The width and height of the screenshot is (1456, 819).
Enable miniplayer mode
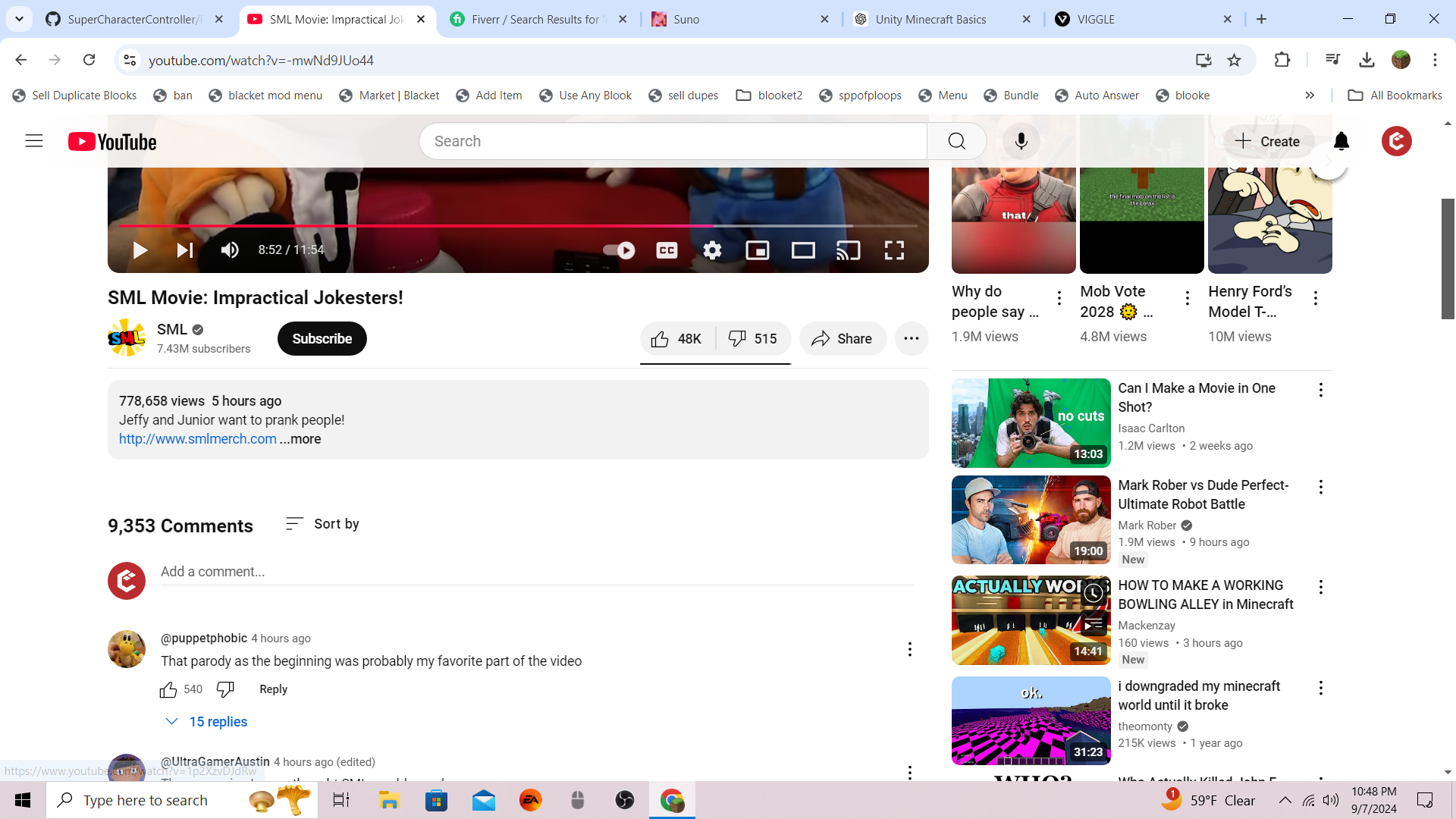click(x=758, y=250)
